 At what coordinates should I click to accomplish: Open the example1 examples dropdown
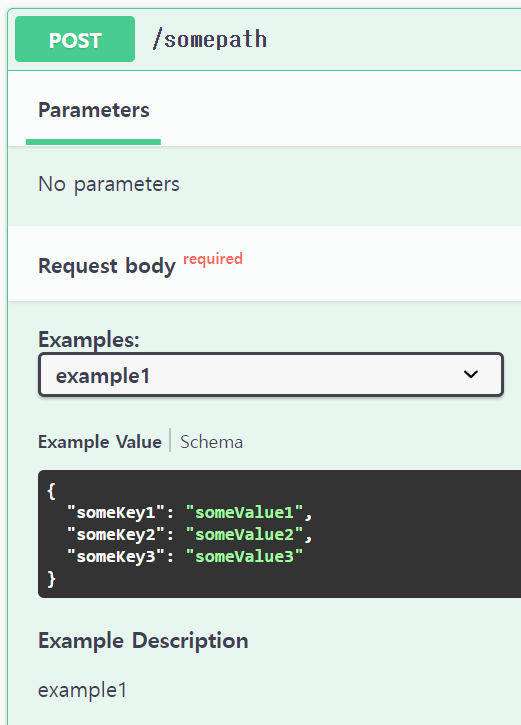pos(271,375)
